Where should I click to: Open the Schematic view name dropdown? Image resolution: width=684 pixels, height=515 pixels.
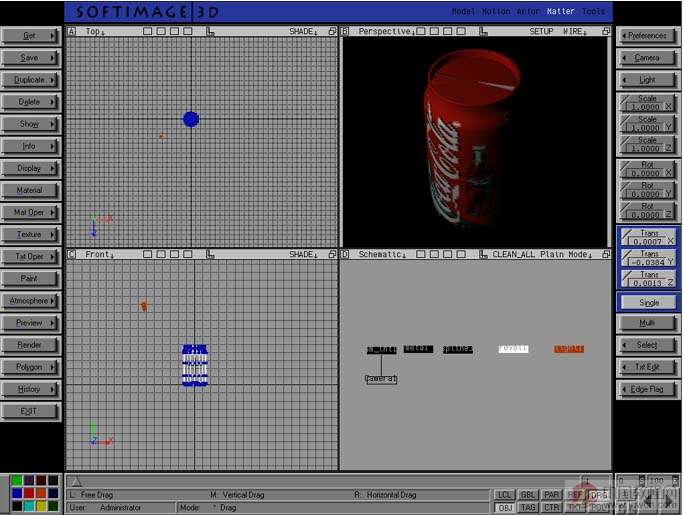(x=382, y=254)
